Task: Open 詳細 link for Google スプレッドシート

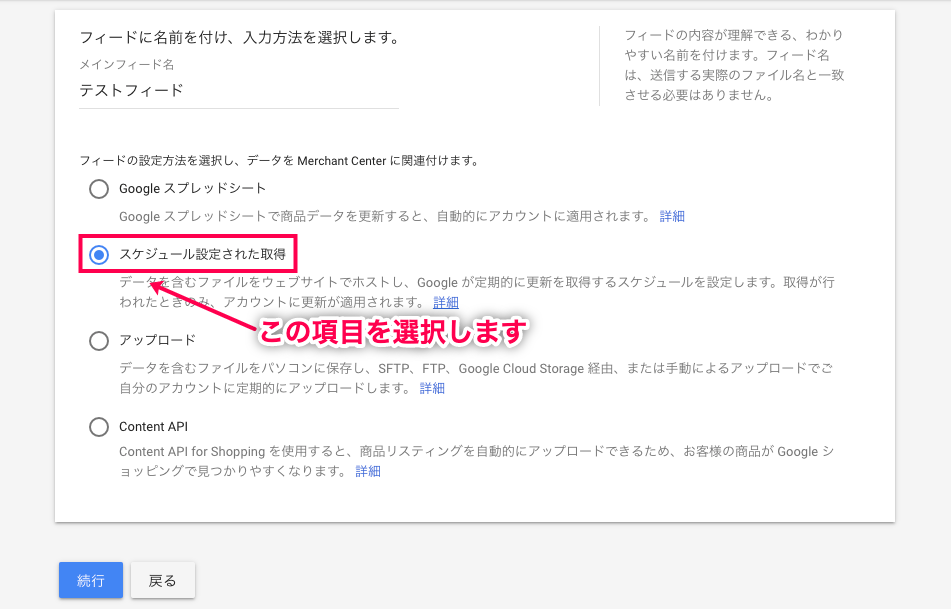Action: [672, 217]
